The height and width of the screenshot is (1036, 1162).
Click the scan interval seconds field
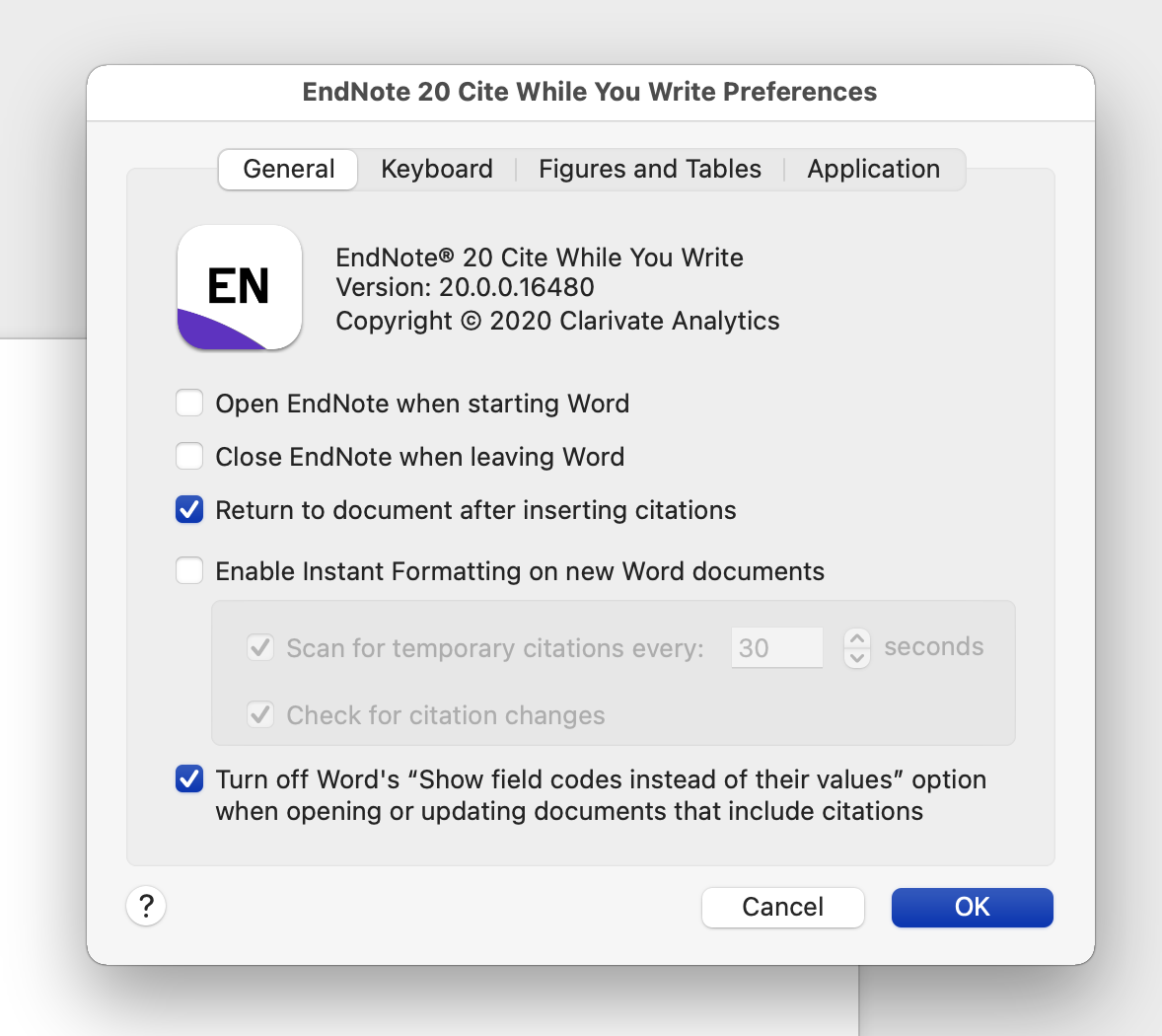click(776, 648)
